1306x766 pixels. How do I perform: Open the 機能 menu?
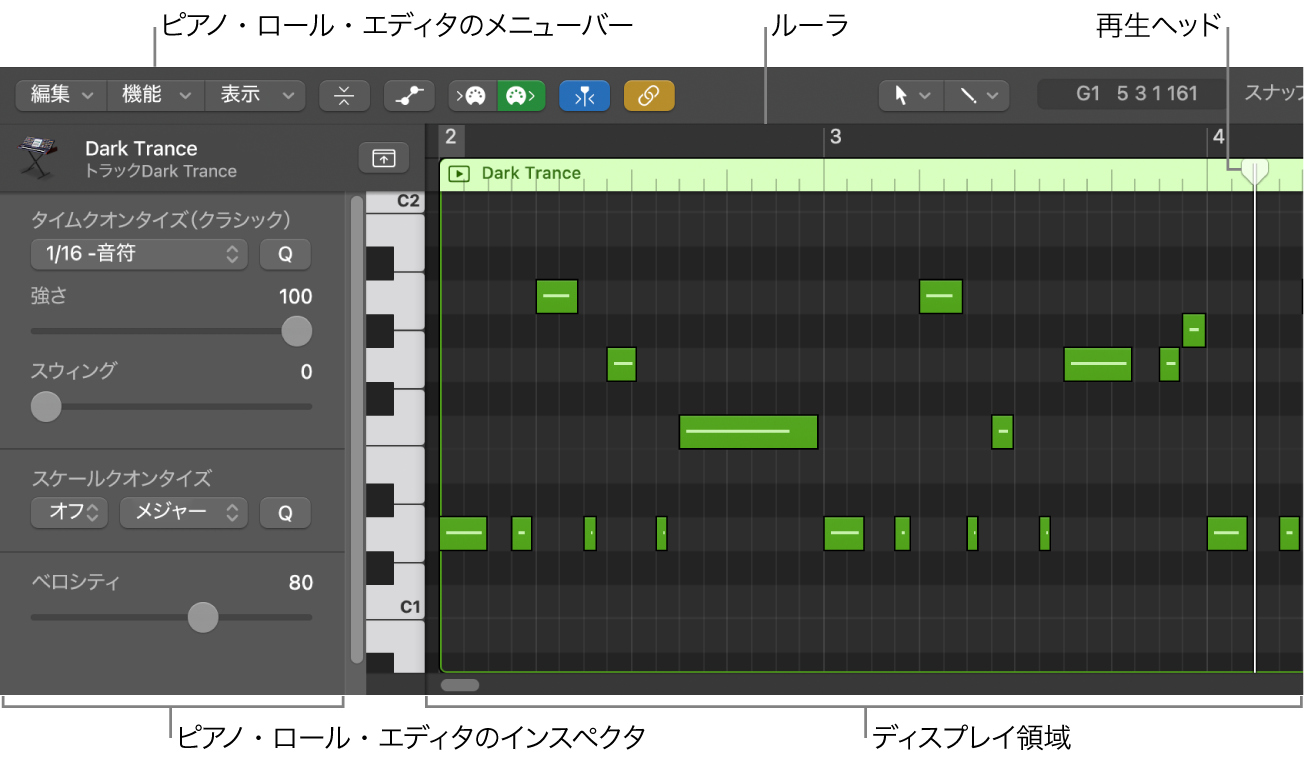coord(156,95)
